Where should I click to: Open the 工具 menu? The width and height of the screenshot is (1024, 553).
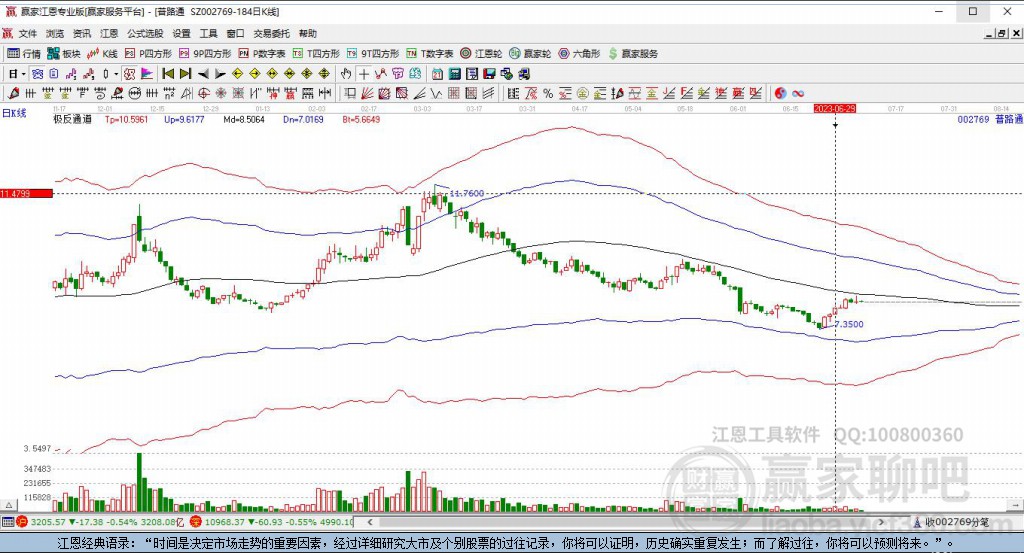[x=208, y=33]
